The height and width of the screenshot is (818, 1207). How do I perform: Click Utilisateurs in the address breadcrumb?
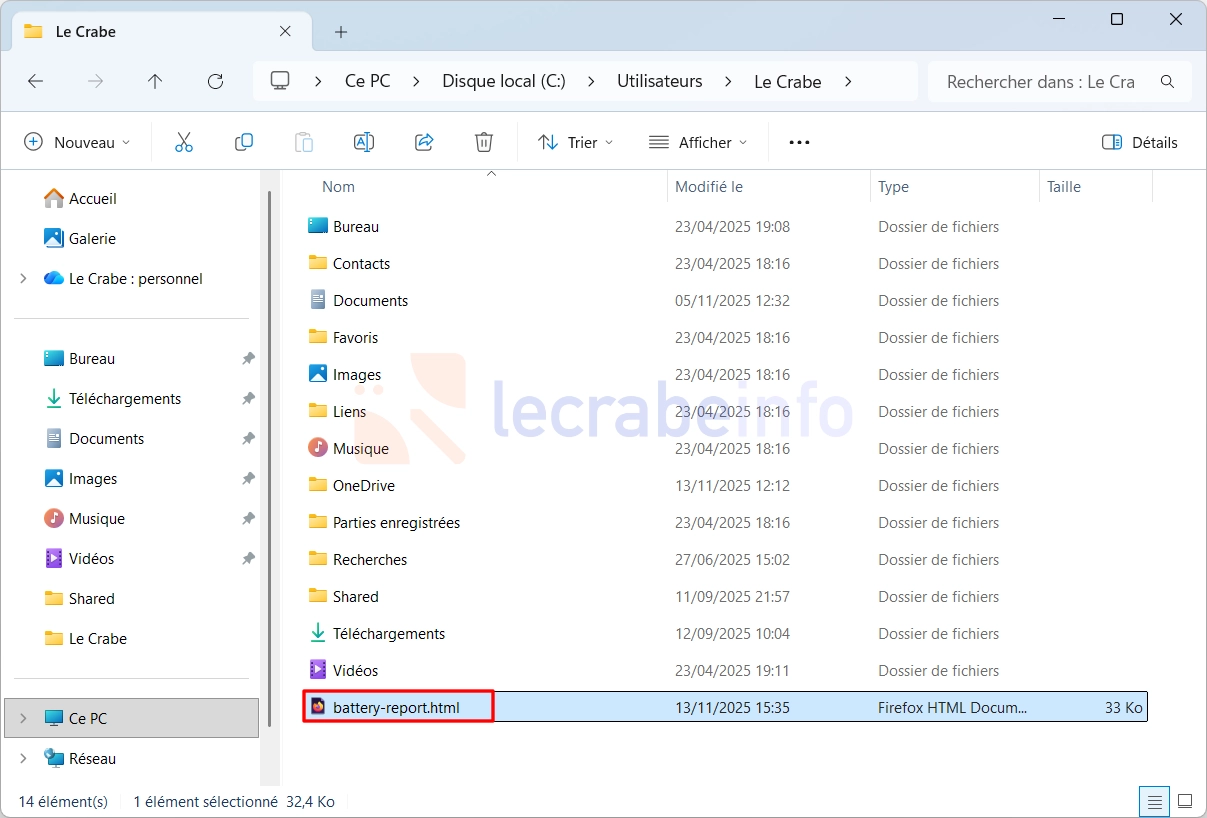[659, 82]
